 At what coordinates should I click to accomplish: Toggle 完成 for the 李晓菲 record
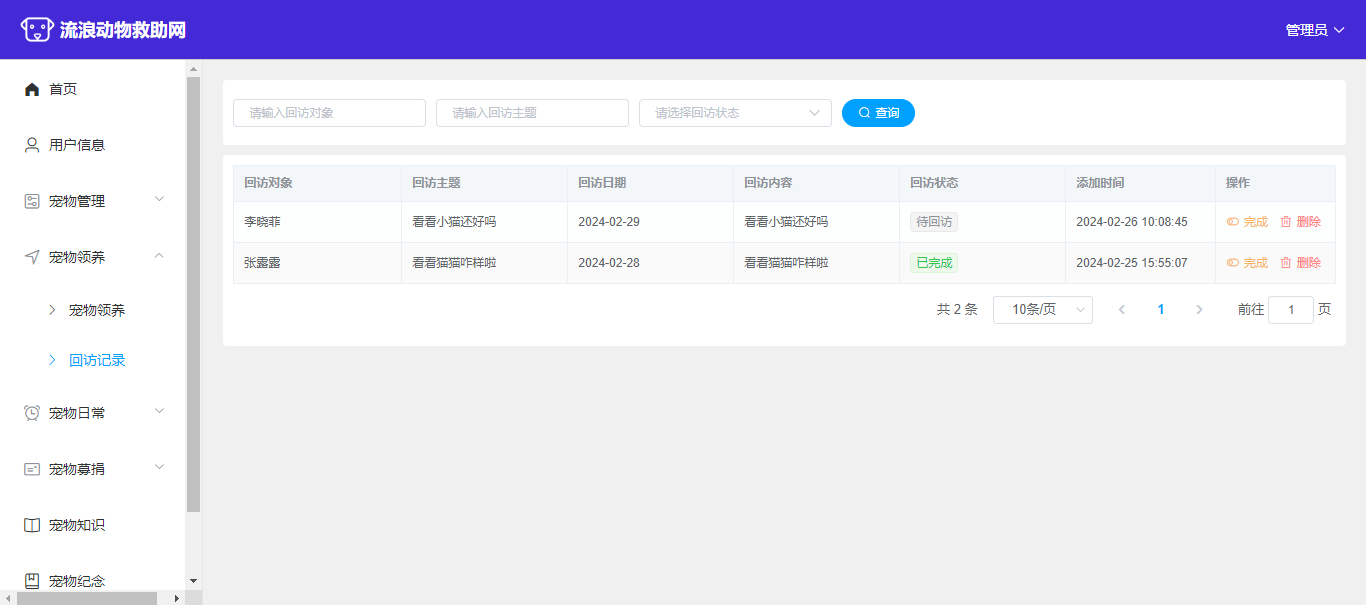(x=1247, y=222)
